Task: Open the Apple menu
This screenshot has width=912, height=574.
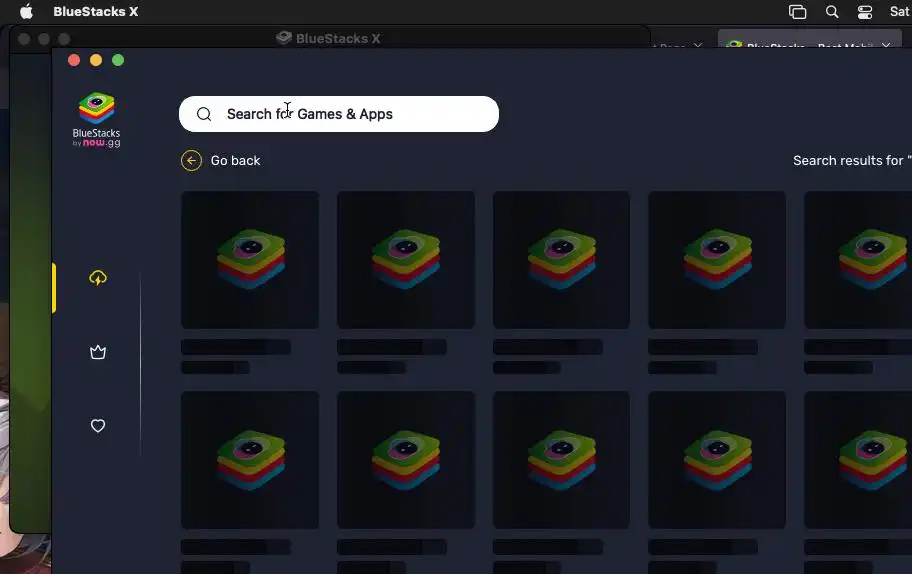Action: click(26, 11)
